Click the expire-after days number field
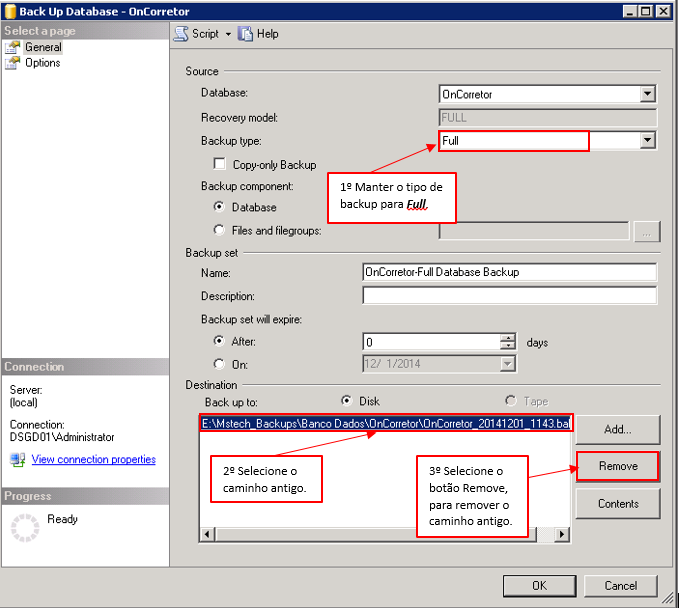This screenshot has height=608, width=680. pos(431,342)
